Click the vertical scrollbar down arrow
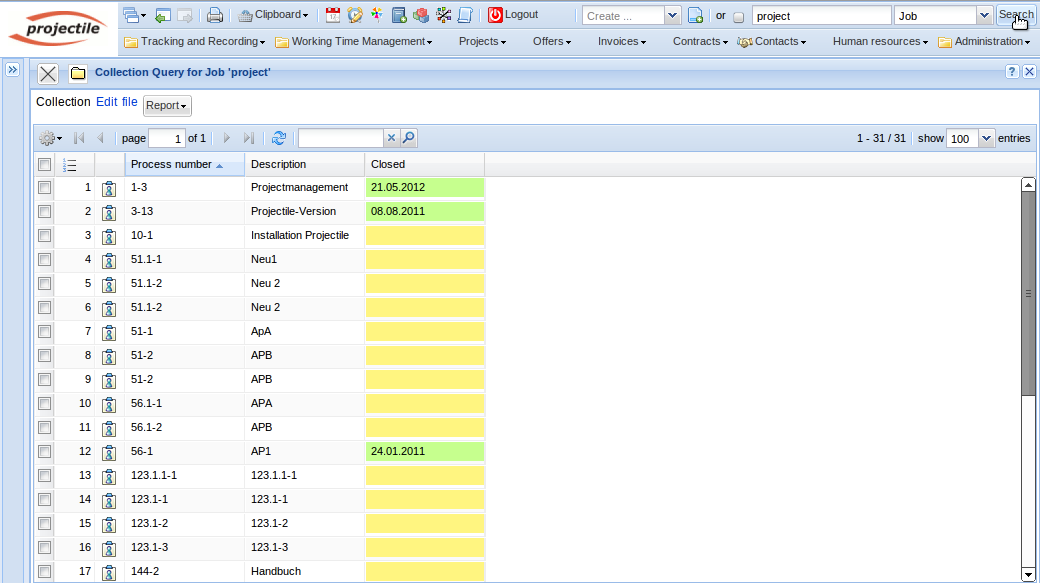The height and width of the screenshot is (583, 1040). point(1027,574)
